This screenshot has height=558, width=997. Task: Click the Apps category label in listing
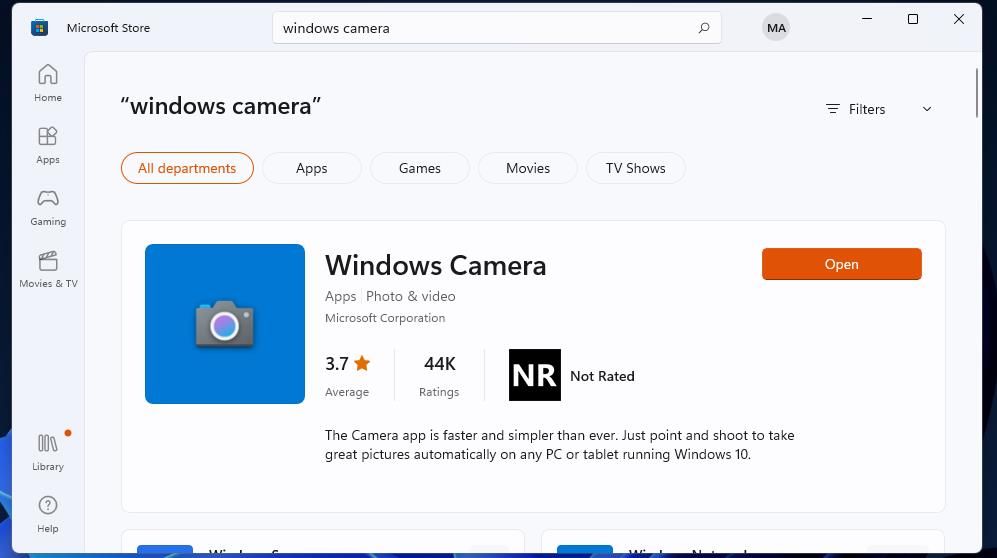pyautogui.click(x=340, y=296)
